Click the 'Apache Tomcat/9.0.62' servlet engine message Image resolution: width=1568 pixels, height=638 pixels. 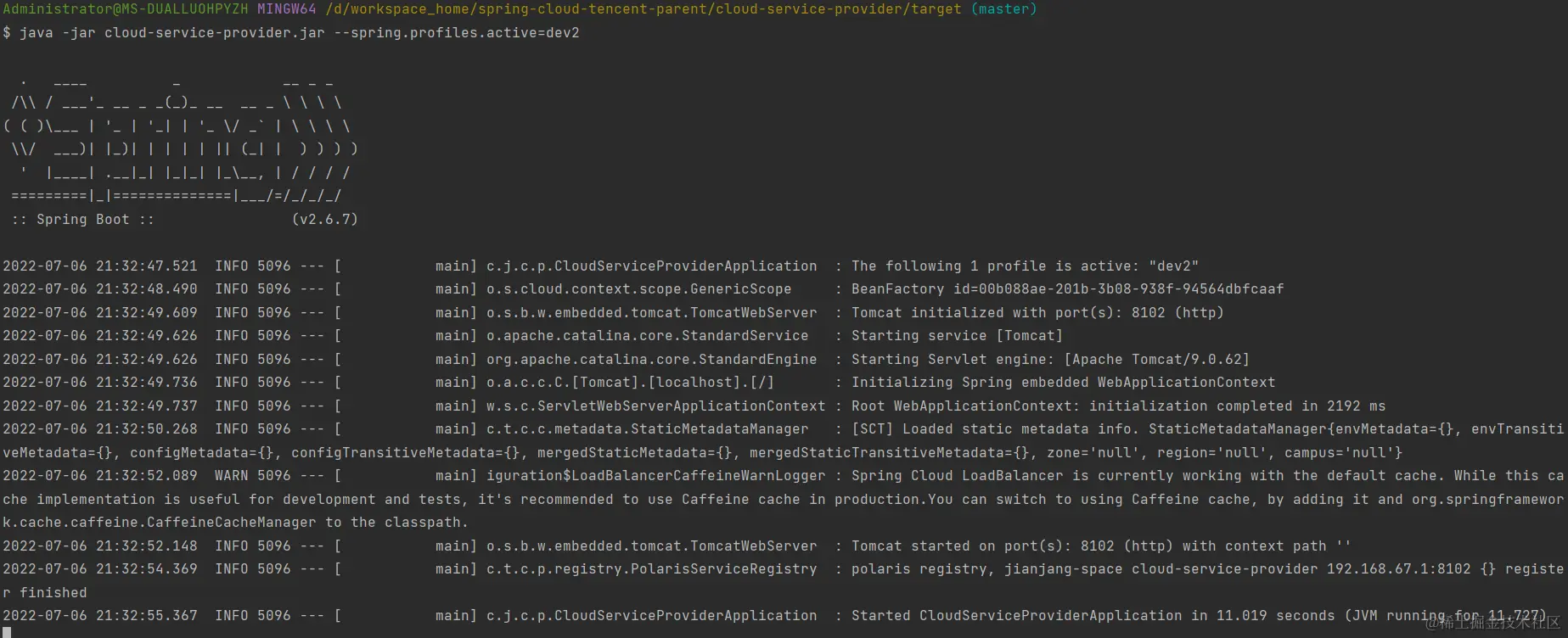1050,360
